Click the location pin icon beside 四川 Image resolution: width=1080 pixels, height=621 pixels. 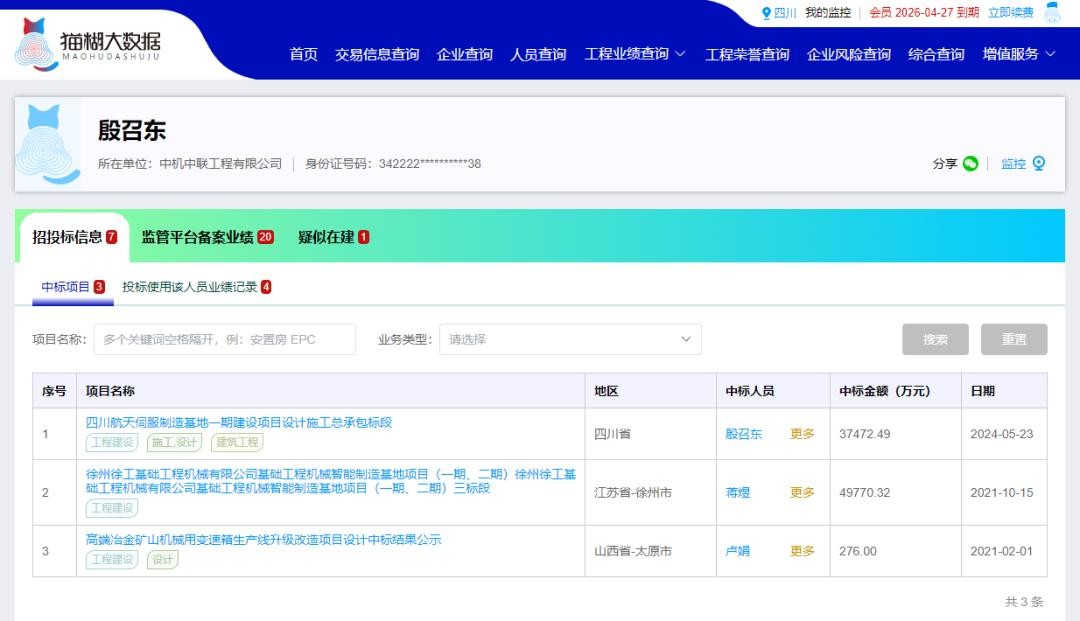tap(766, 13)
